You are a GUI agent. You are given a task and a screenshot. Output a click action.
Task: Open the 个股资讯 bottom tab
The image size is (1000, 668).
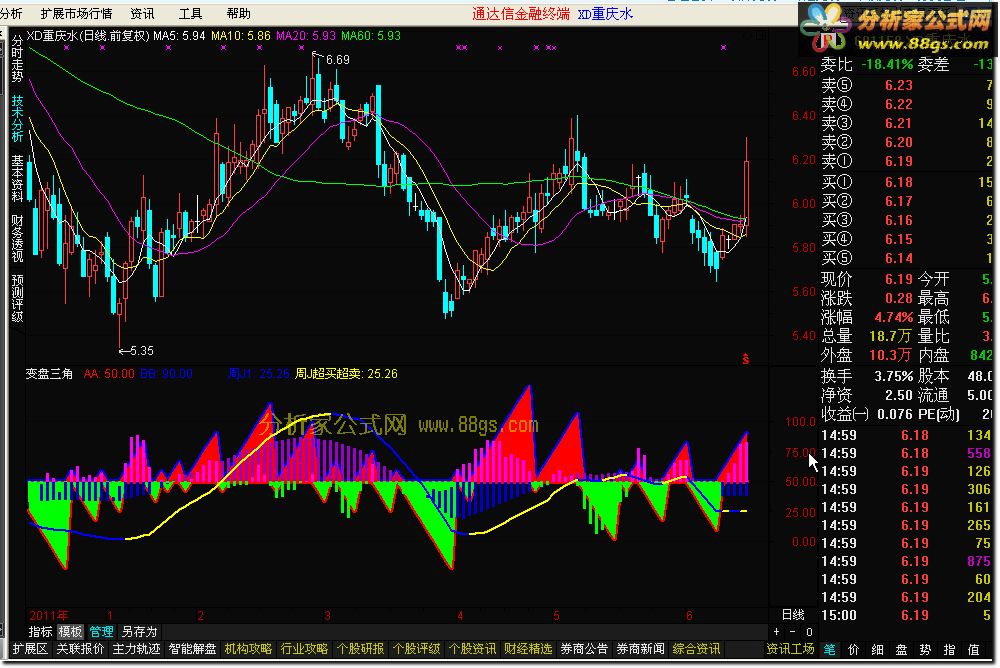pos(473,649)
